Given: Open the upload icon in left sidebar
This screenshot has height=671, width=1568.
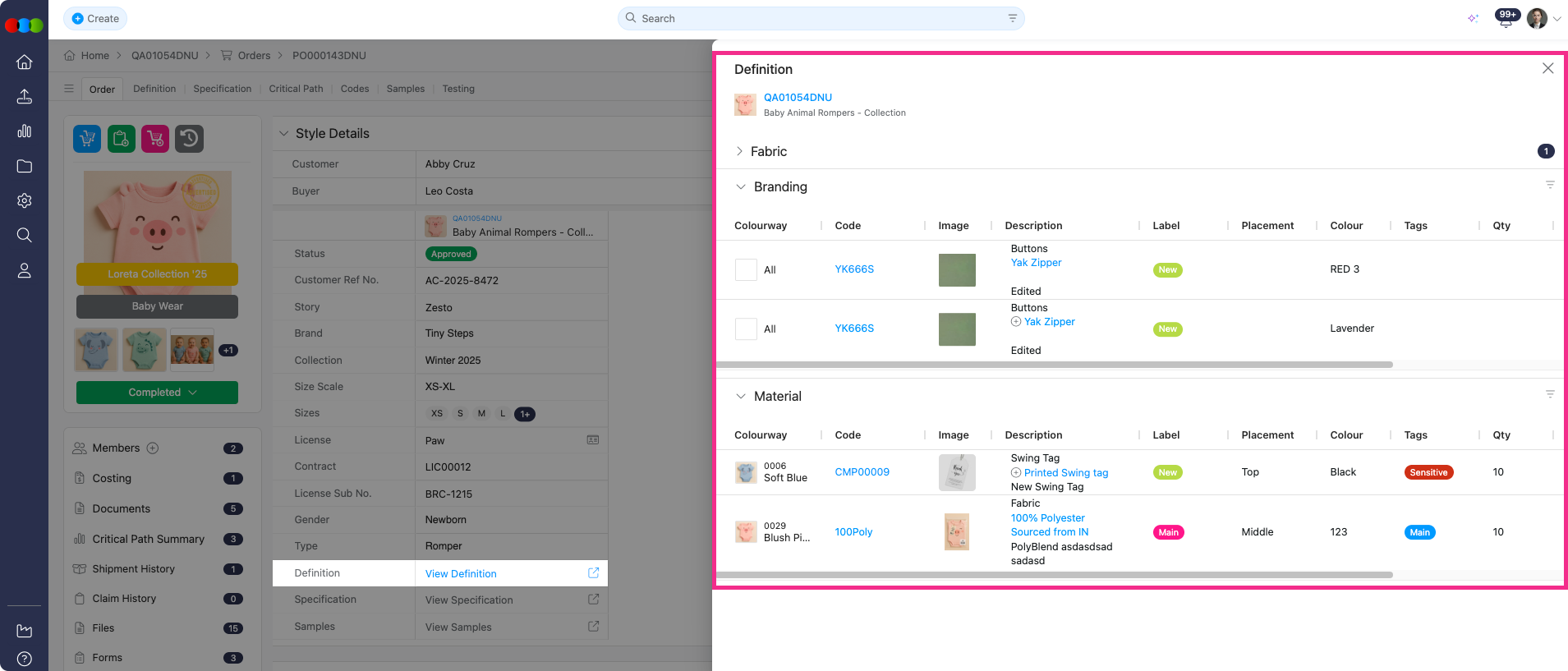Looking at the screenshot, I should point(25,97).
